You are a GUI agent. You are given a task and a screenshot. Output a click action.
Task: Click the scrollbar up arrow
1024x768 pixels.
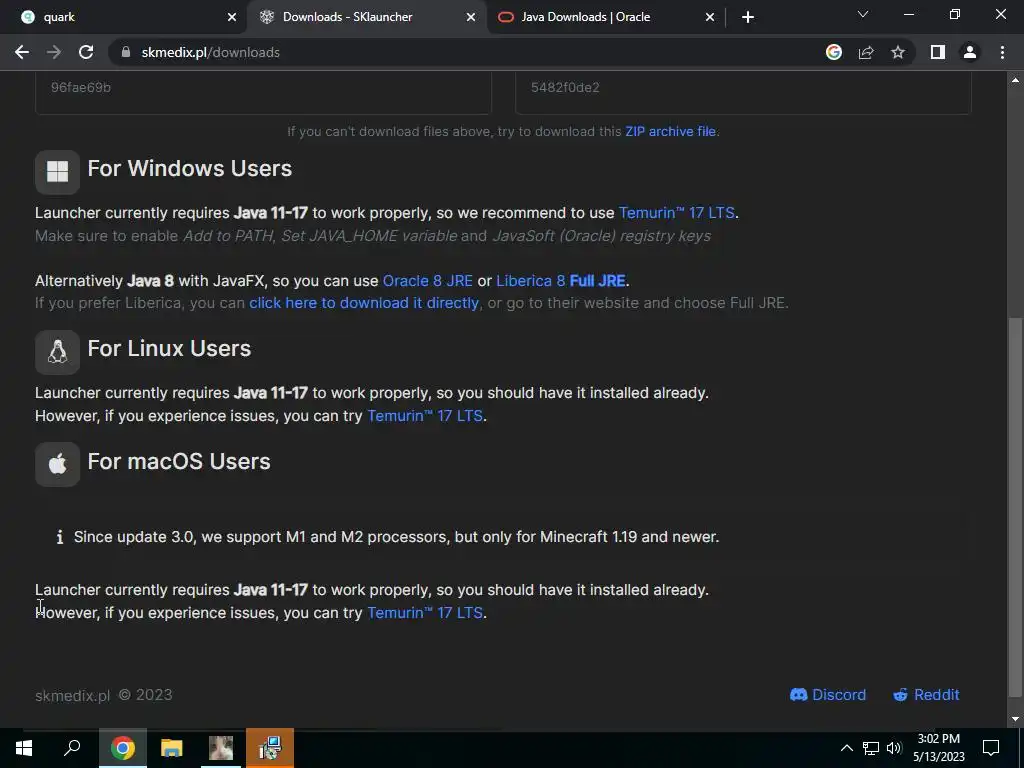click(1015, 80)
